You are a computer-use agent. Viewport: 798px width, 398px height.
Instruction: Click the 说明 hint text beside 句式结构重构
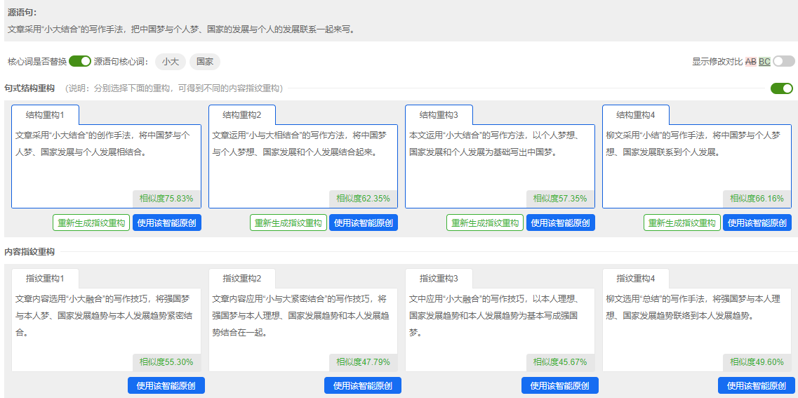(174, 89)
